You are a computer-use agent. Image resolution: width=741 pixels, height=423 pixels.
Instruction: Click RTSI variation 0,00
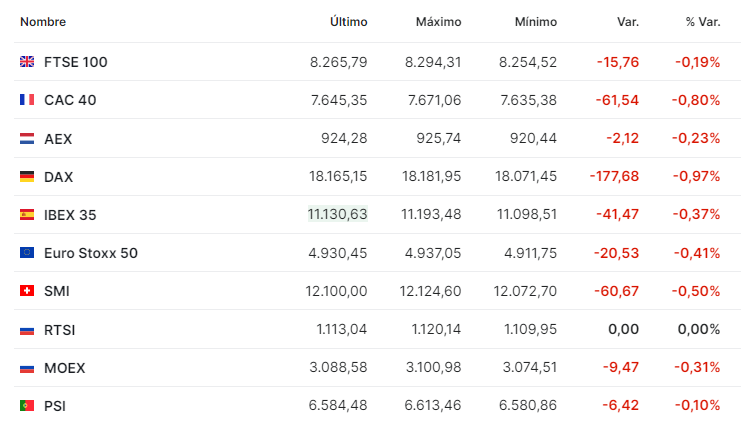click(624, 329)
